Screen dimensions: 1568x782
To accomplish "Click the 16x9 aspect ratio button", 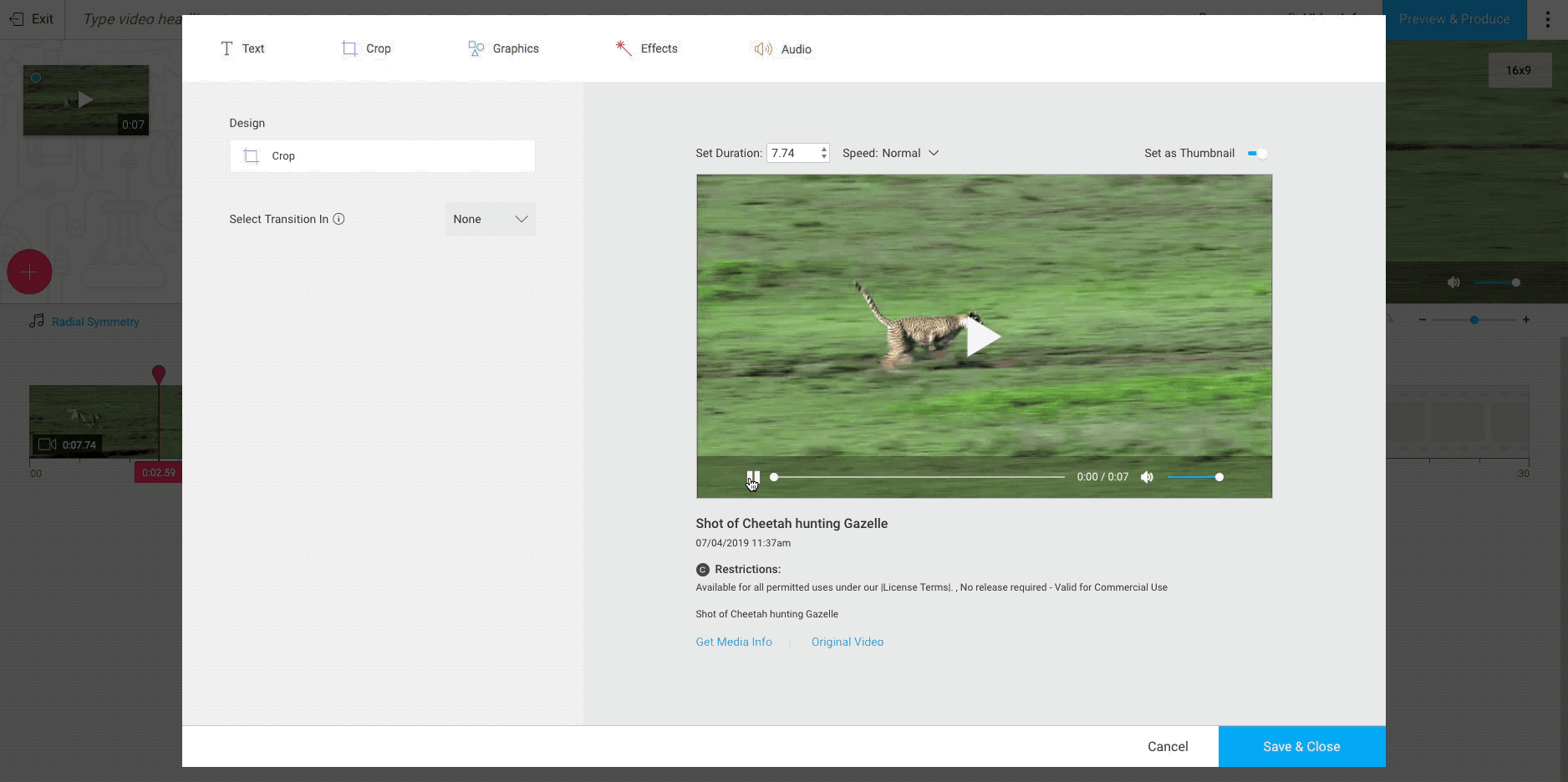I will [x=1519, y=70].
